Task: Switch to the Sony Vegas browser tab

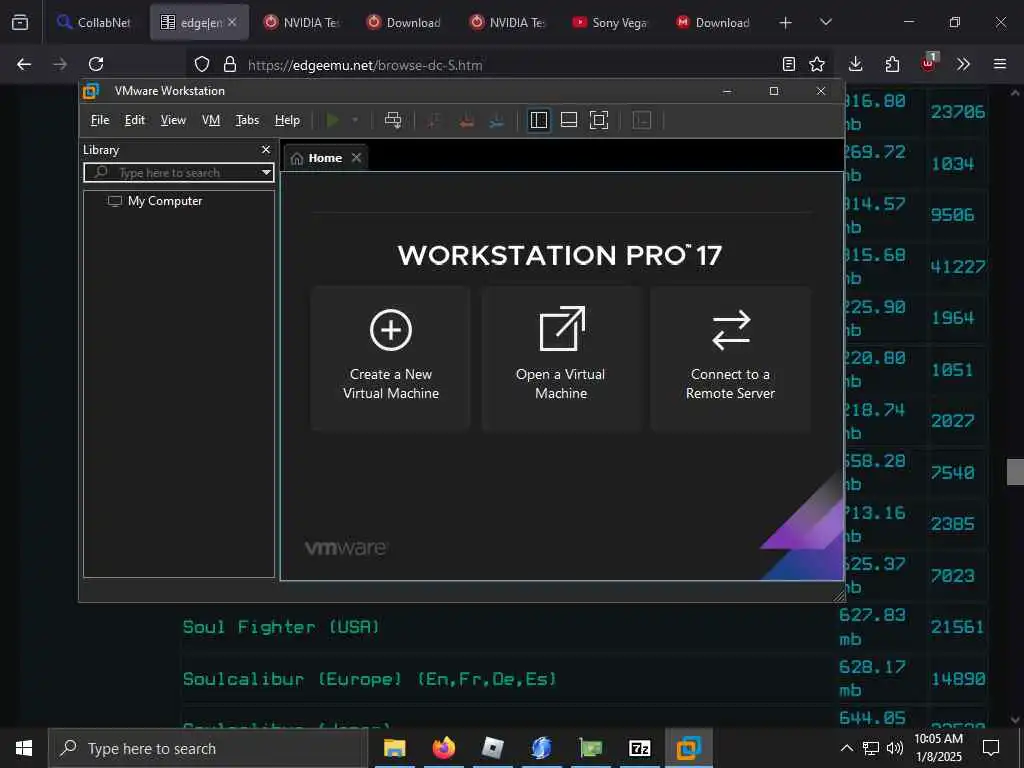Action: [610, 22]
